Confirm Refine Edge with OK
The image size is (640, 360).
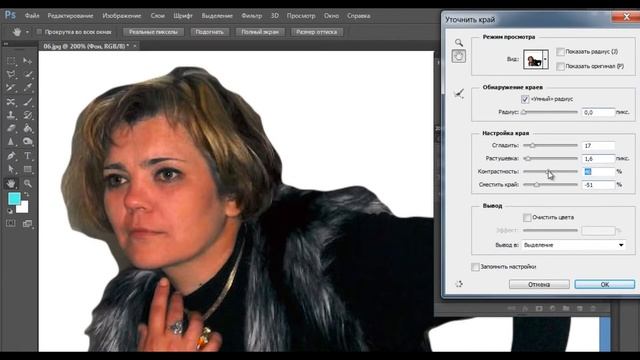604,284
